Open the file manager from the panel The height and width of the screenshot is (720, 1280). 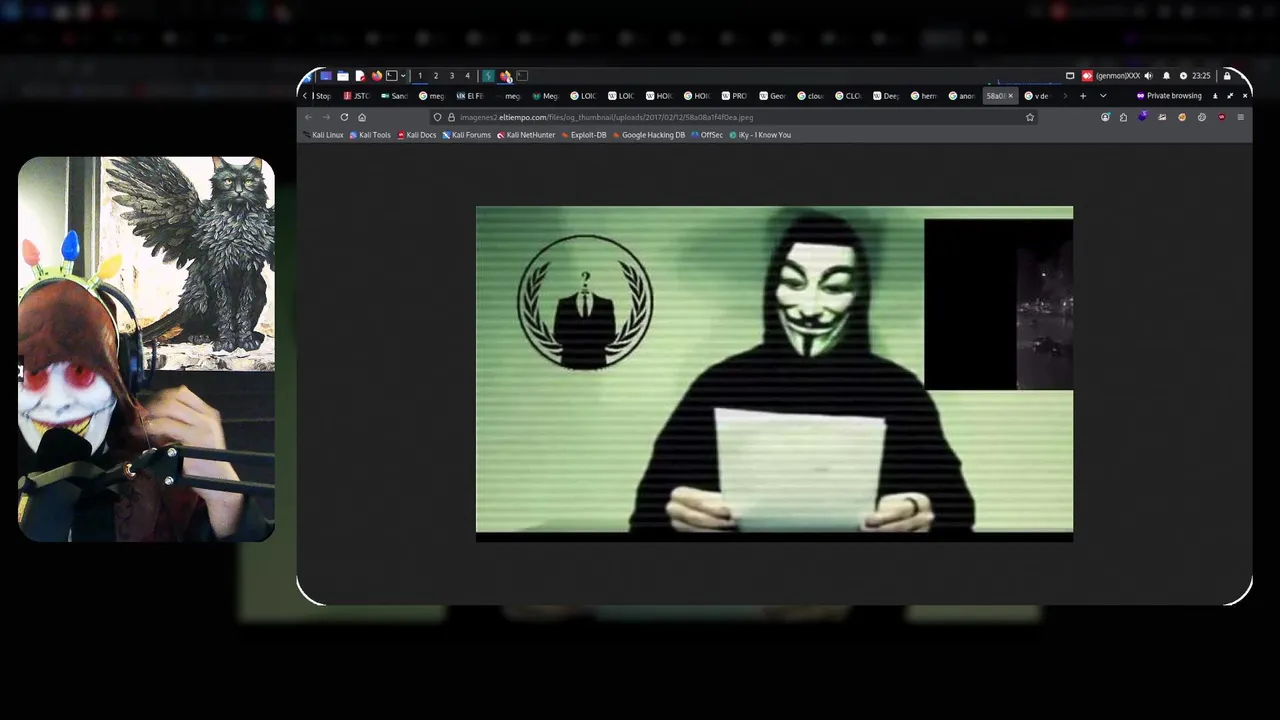coord(343,76)
